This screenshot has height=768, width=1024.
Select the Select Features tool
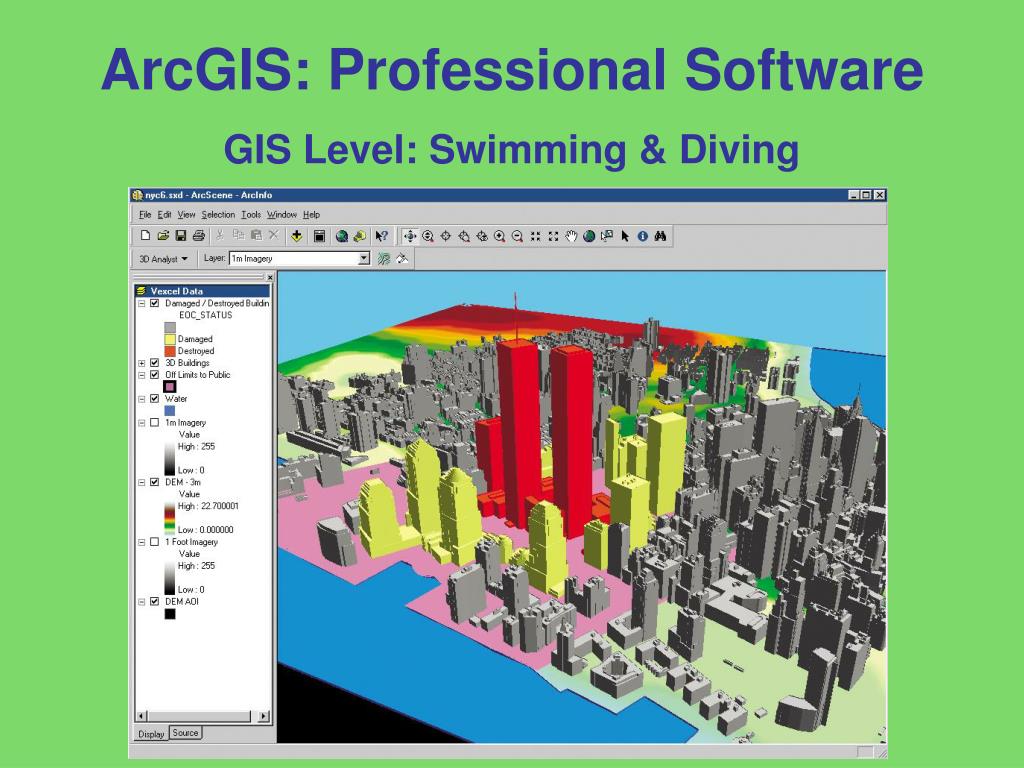607,236
